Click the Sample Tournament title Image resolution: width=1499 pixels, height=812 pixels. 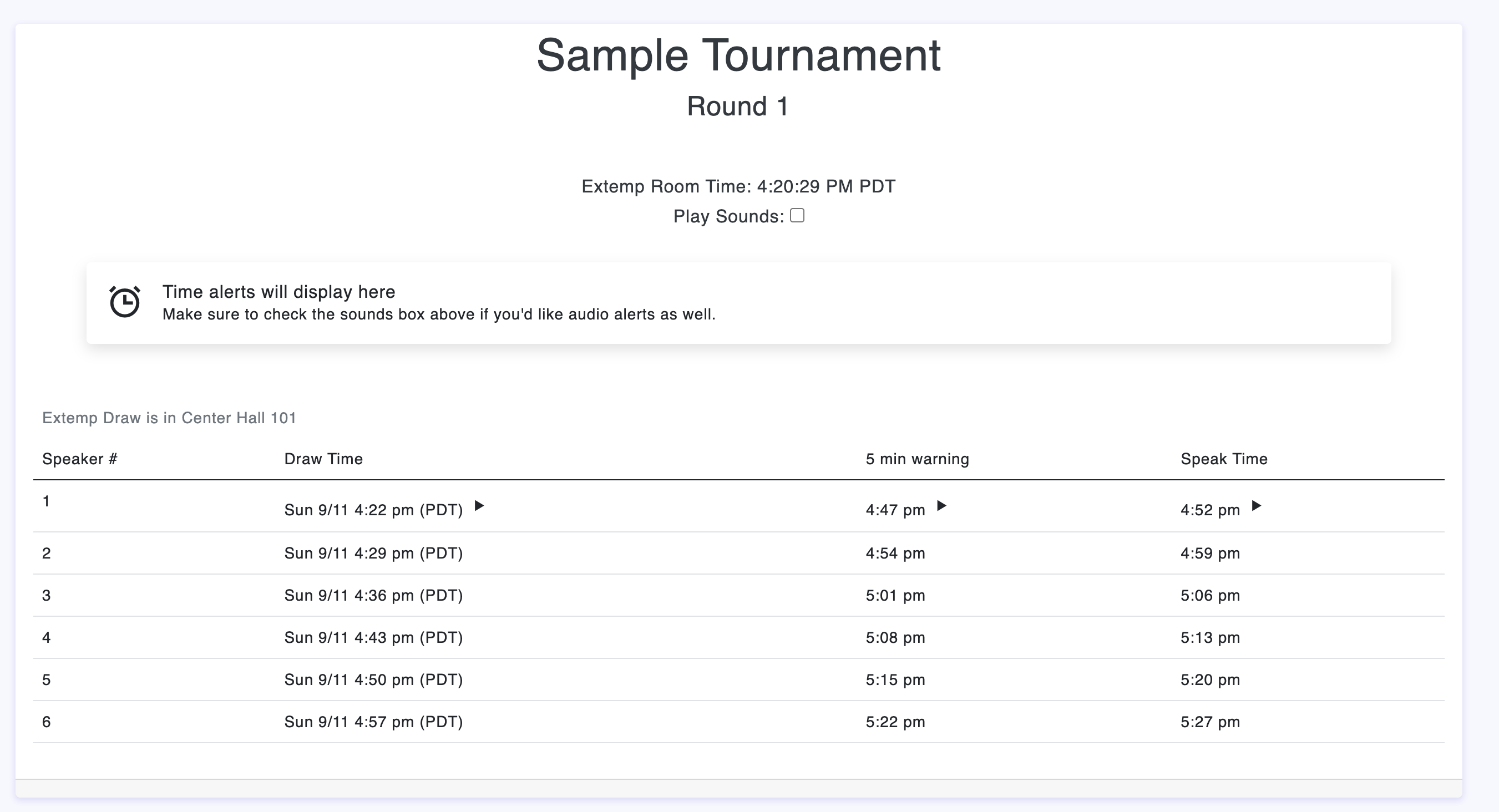[738, 55]
